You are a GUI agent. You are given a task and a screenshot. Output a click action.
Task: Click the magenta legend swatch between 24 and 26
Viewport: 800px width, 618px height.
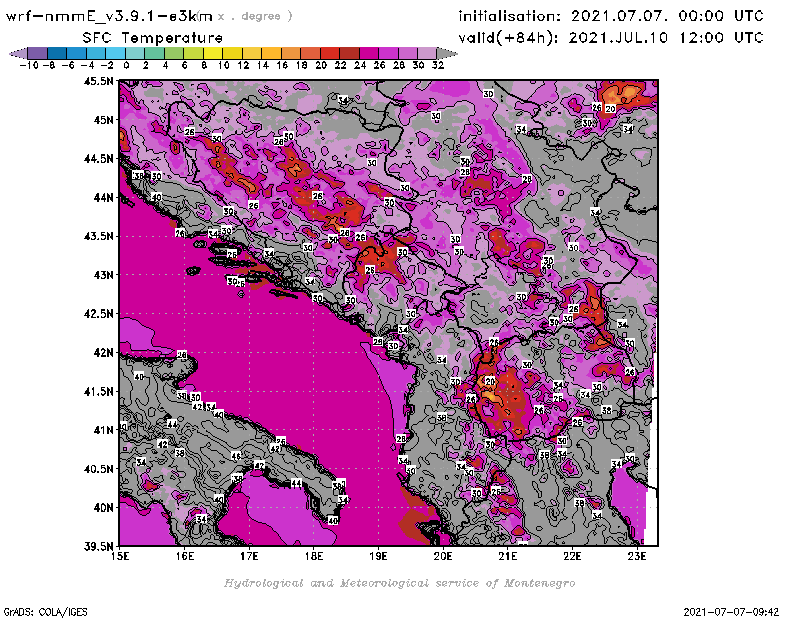[369, 53]
